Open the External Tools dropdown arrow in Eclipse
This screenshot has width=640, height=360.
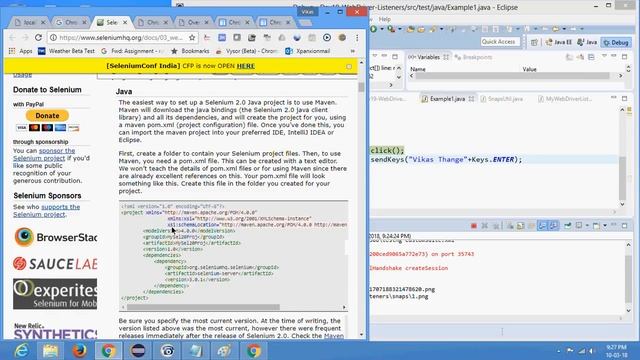pos(400,29)
